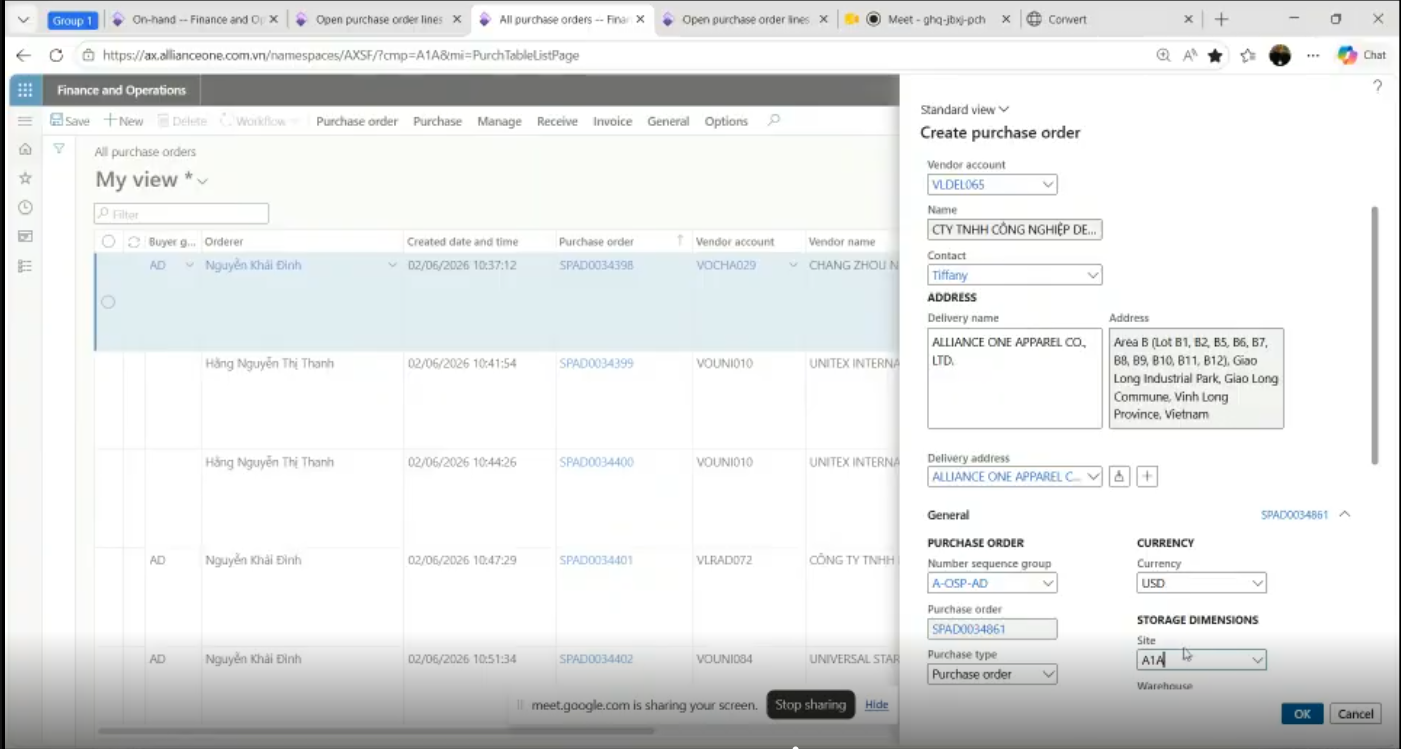Click the refresh icon in the grid header
The image size is (1401, 749).
coord(134,242)
